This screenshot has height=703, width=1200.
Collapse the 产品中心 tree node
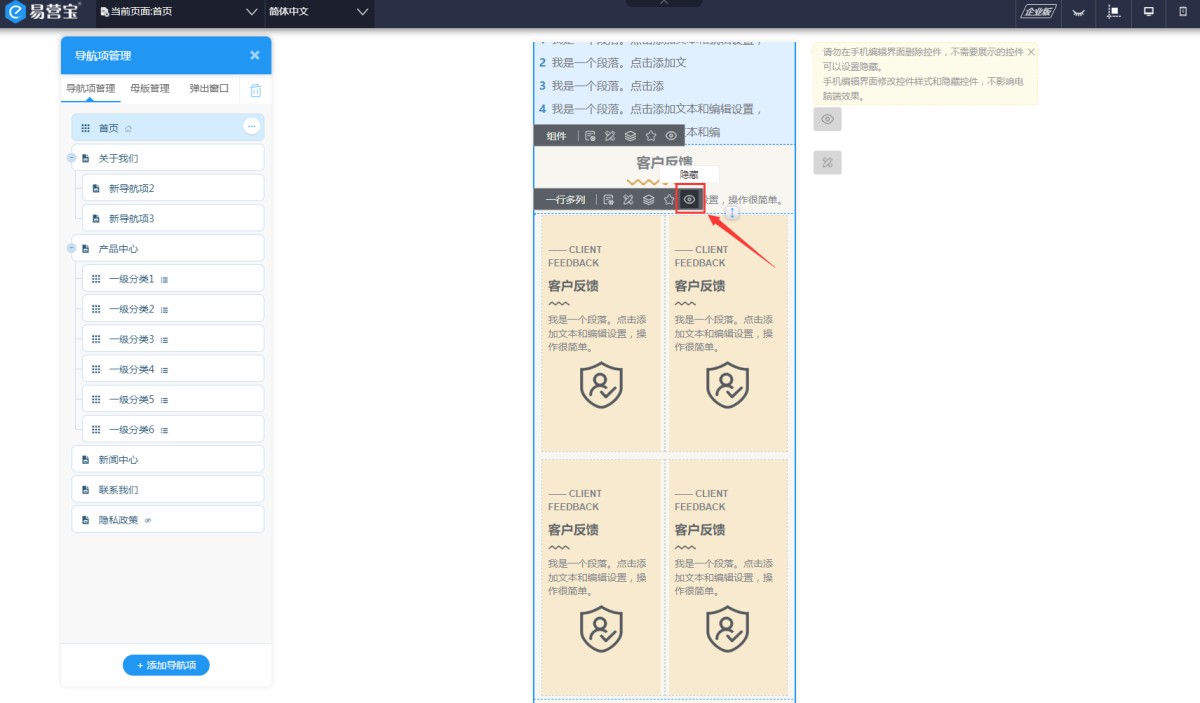click(x=71, y=248)
